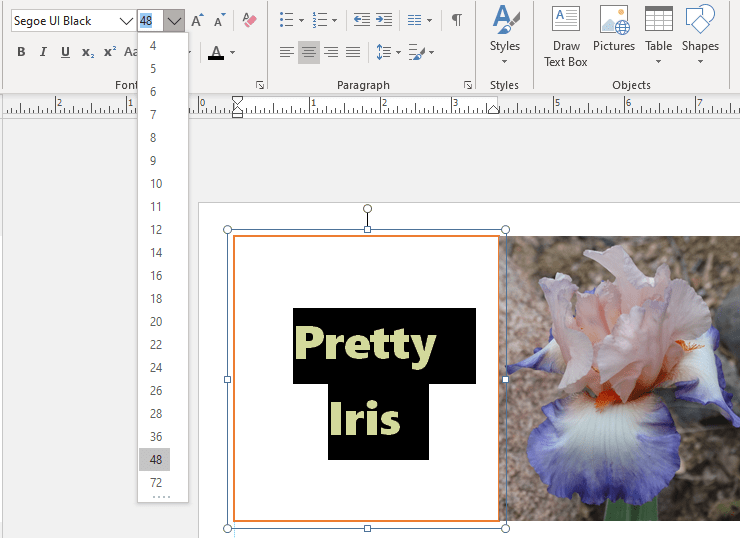Image resolution: width=740 pixels, height=538 pixels.
Task: Align text to the left
Action: 287,52
